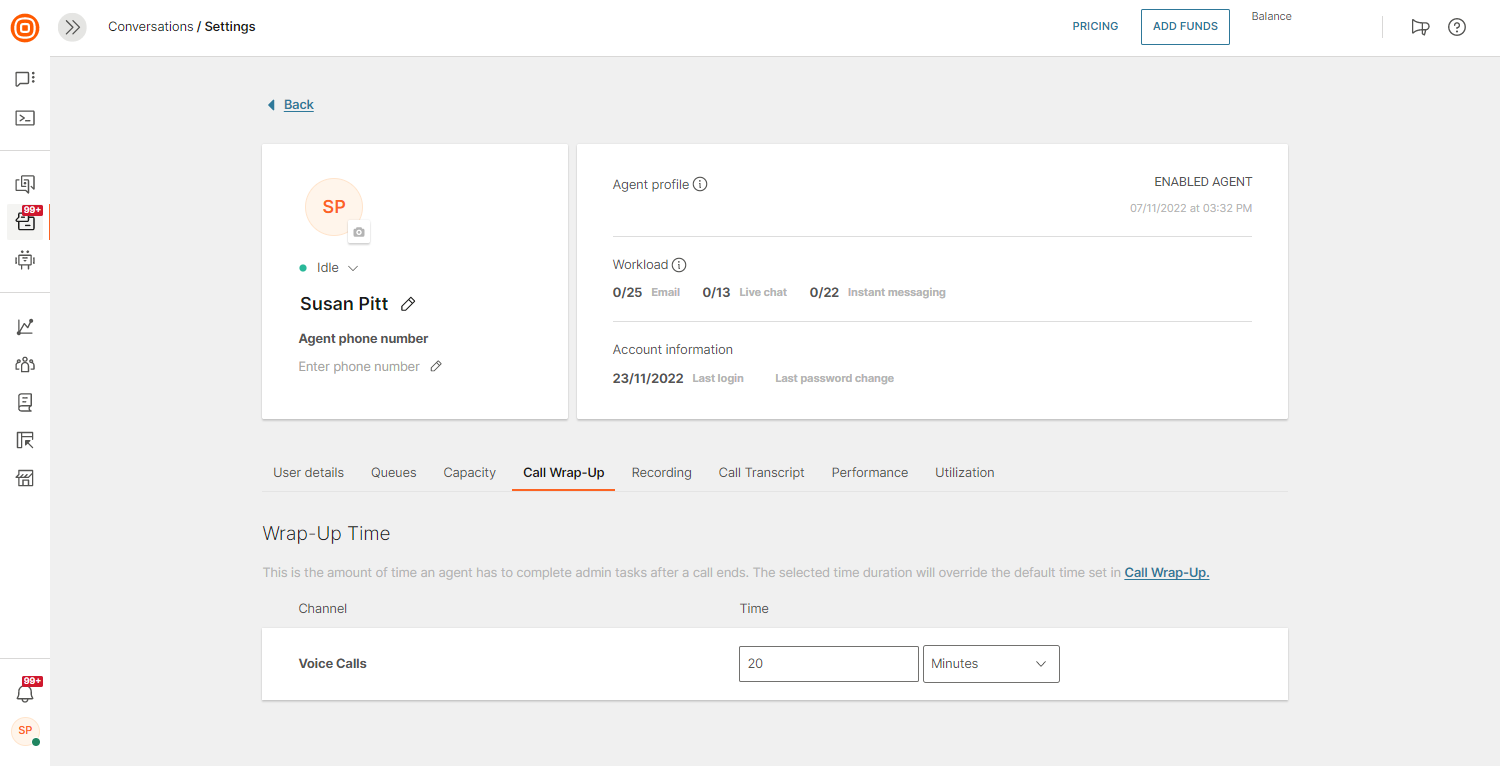Screen dimensions: 1500x766
Task: Expand the sidebar with double-chevron button
Action: (72, 27)
